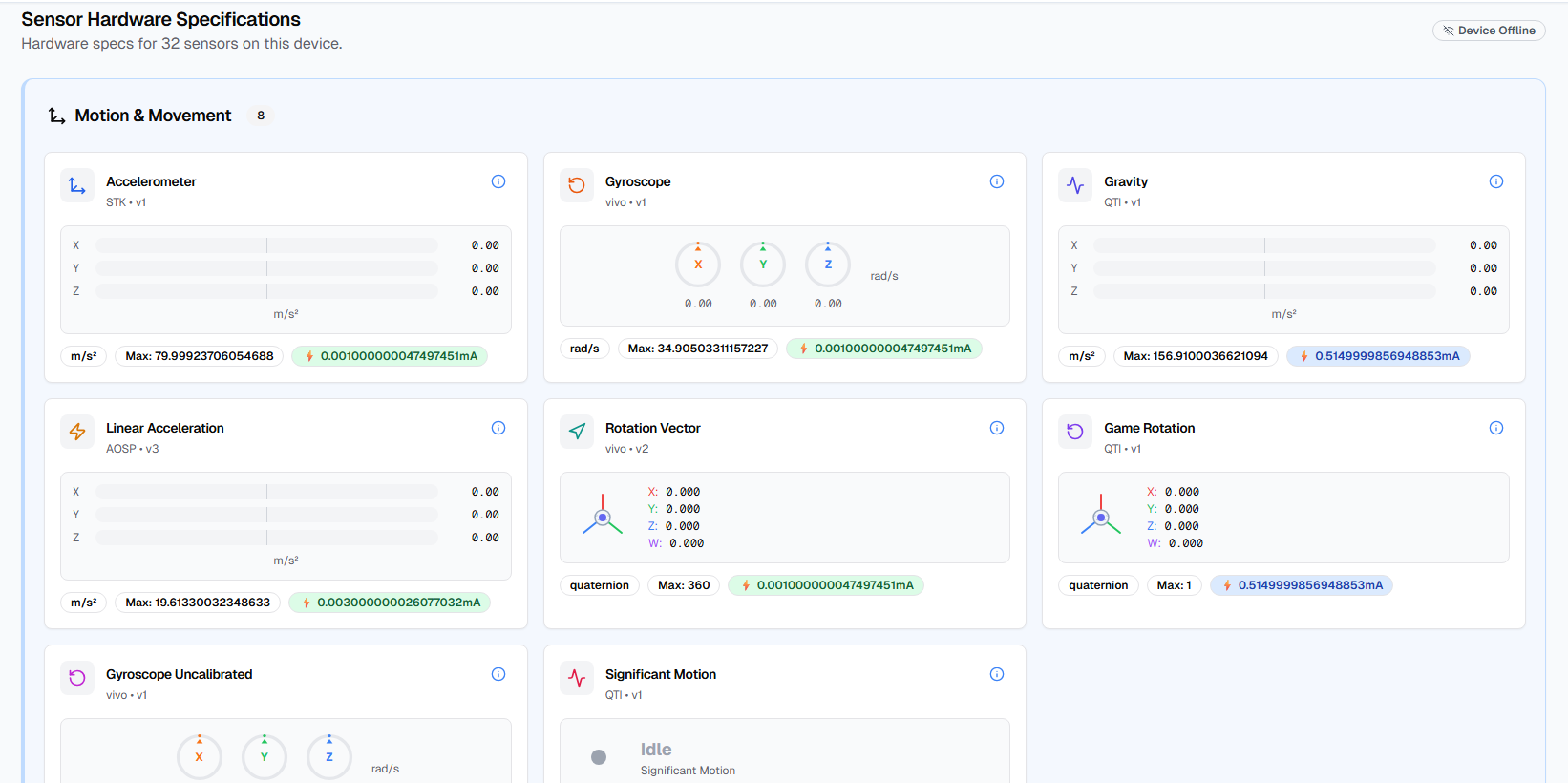
Task: Click the Accelerometer axes sensor icon
Action: tap(77, 185)
